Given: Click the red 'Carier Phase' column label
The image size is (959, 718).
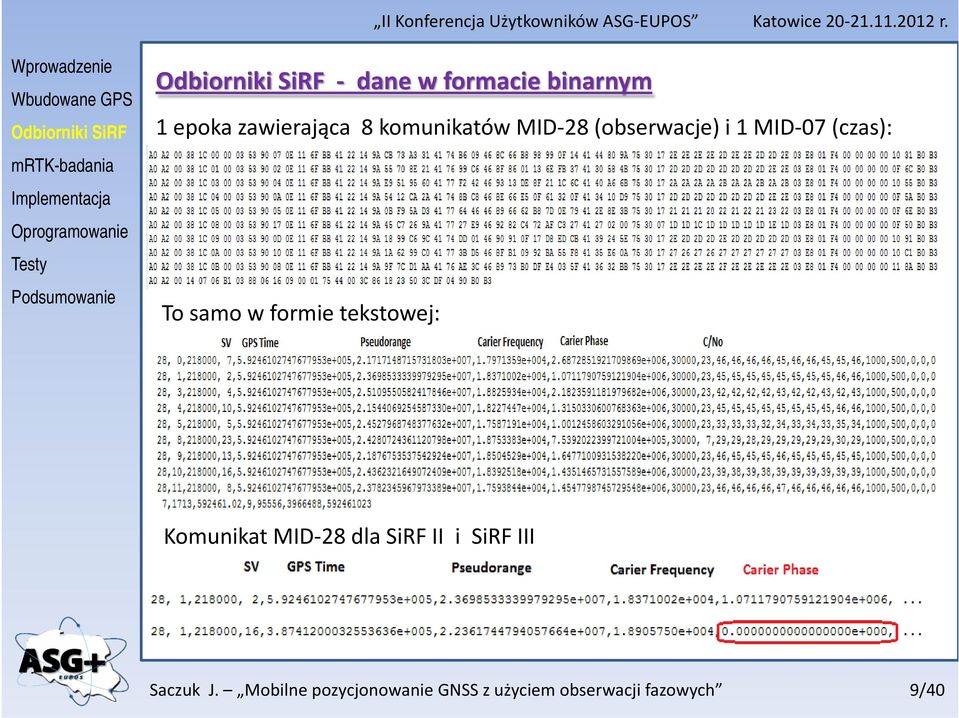Looking at the screenshot, I should click(780, 569).
